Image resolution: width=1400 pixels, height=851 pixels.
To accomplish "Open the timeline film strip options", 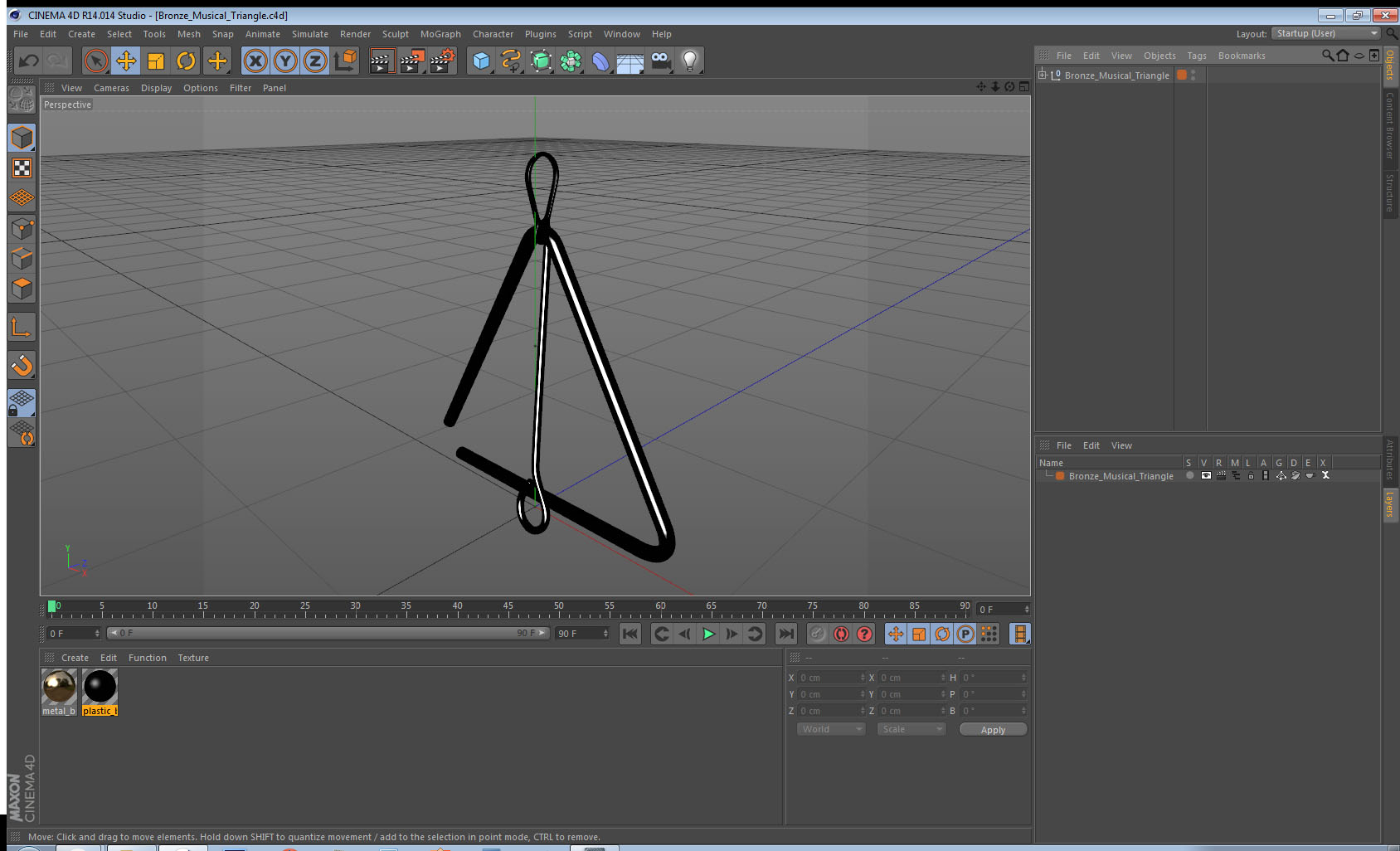I will [1020, 634].
